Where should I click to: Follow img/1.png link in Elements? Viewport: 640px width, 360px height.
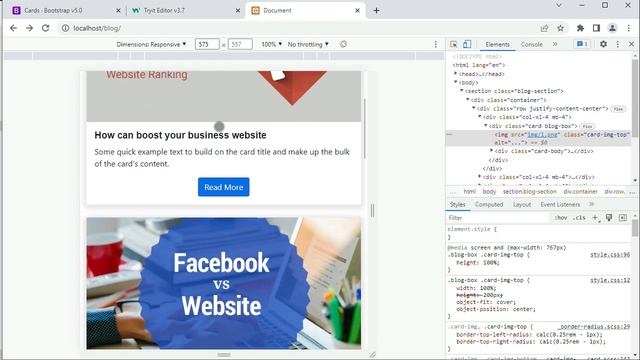point(543,134)
